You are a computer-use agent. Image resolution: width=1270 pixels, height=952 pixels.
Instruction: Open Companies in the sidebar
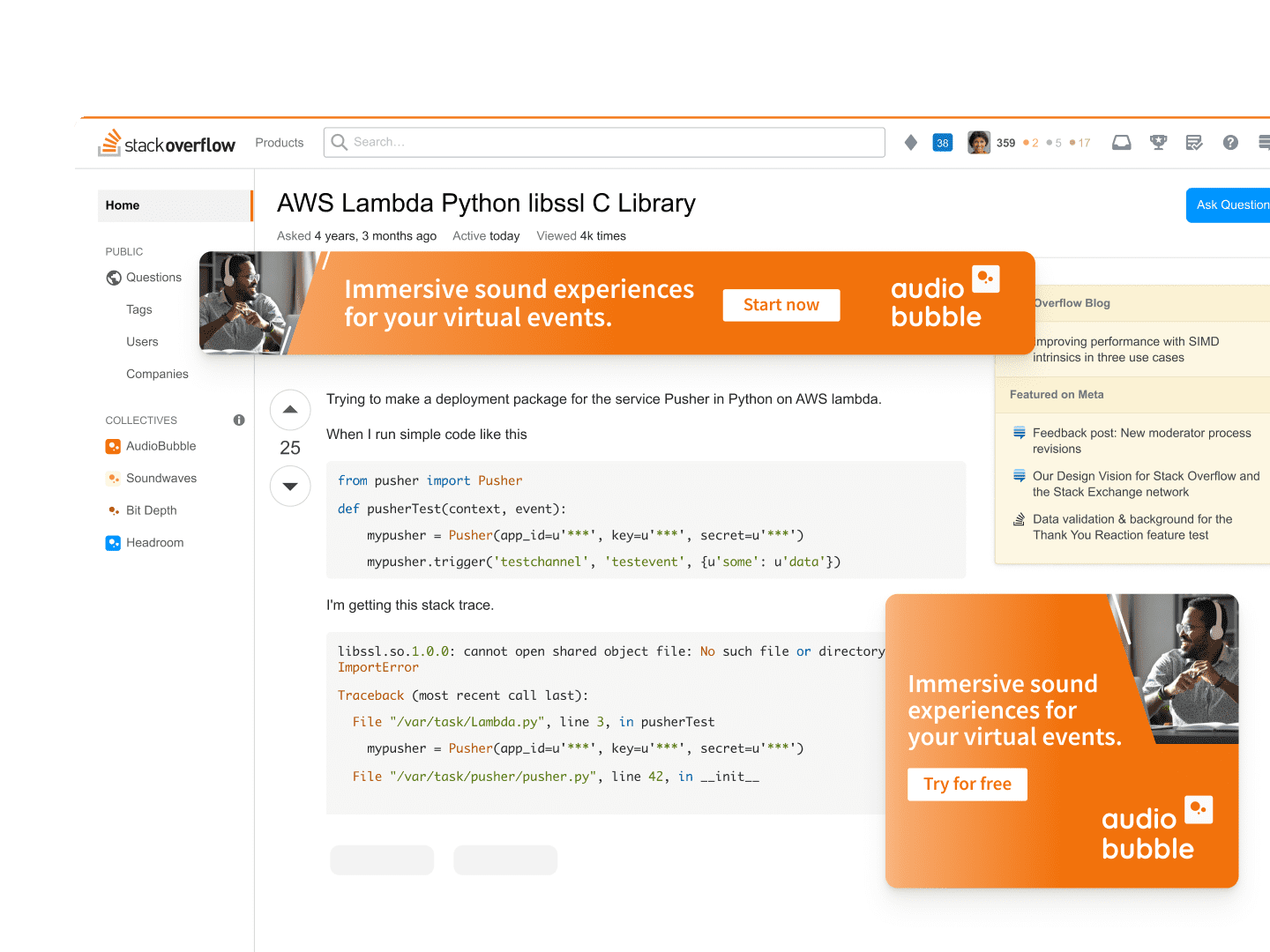point(157,374)
